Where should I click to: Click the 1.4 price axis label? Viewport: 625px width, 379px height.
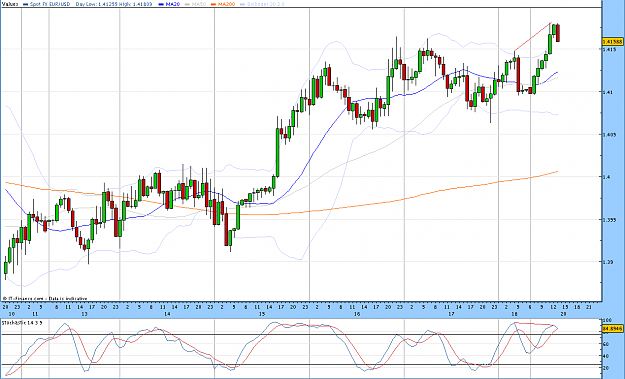pos(605,177)
